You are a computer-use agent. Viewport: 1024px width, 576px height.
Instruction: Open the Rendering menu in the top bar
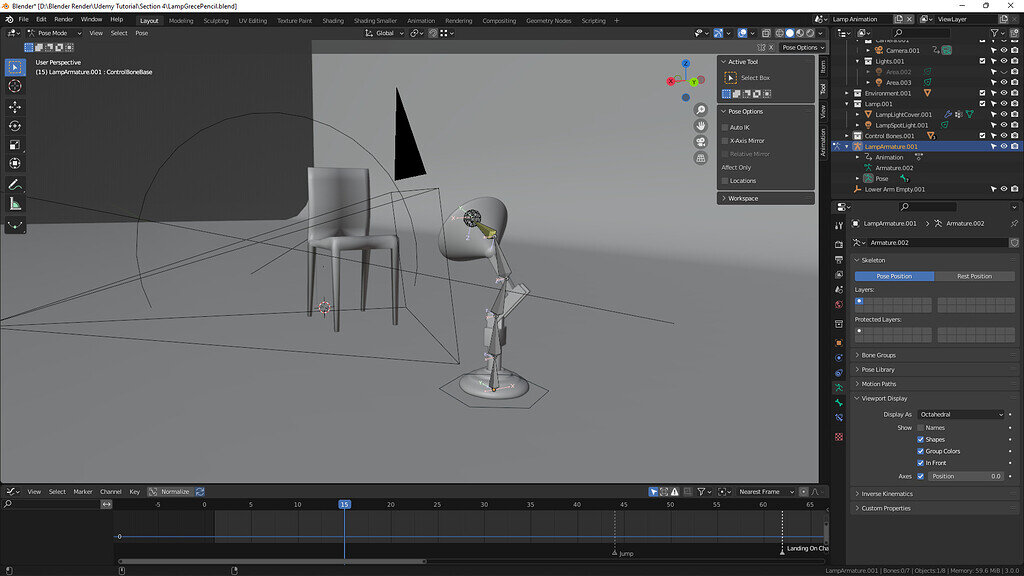click(x=459, y=20)
